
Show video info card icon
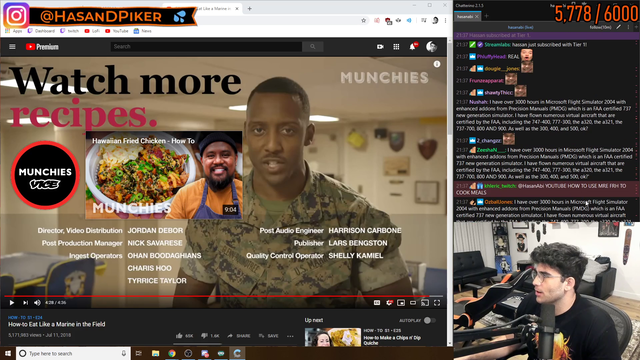point(437,64)
